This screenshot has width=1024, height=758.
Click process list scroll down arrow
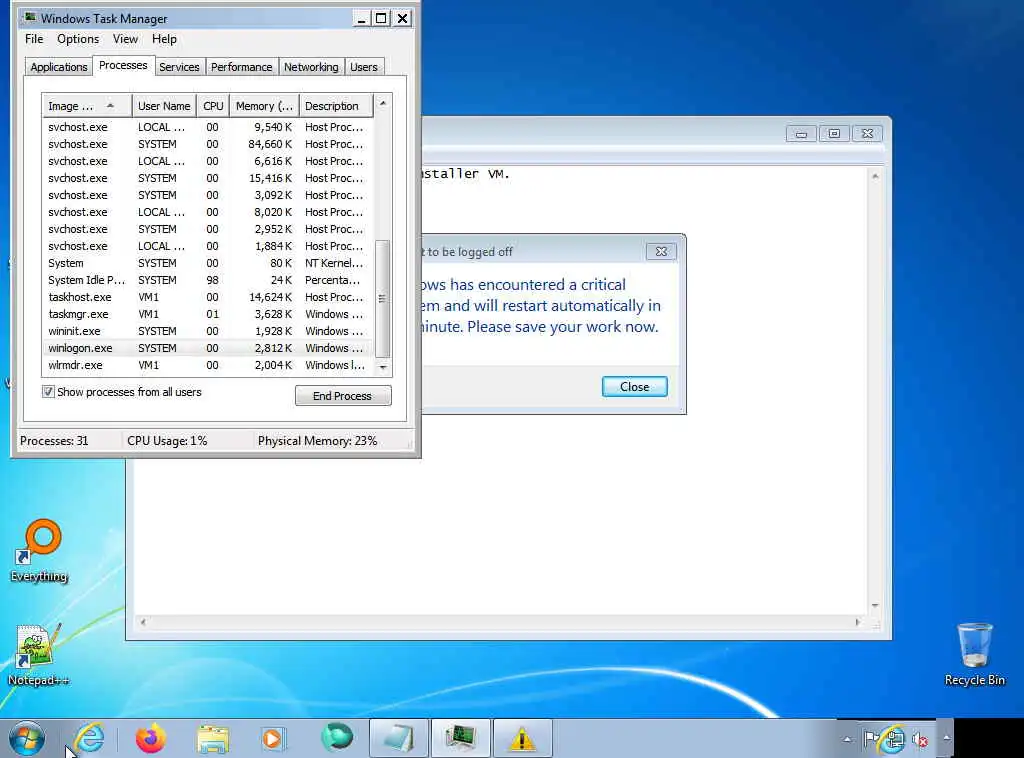click(x=383, y=367)
